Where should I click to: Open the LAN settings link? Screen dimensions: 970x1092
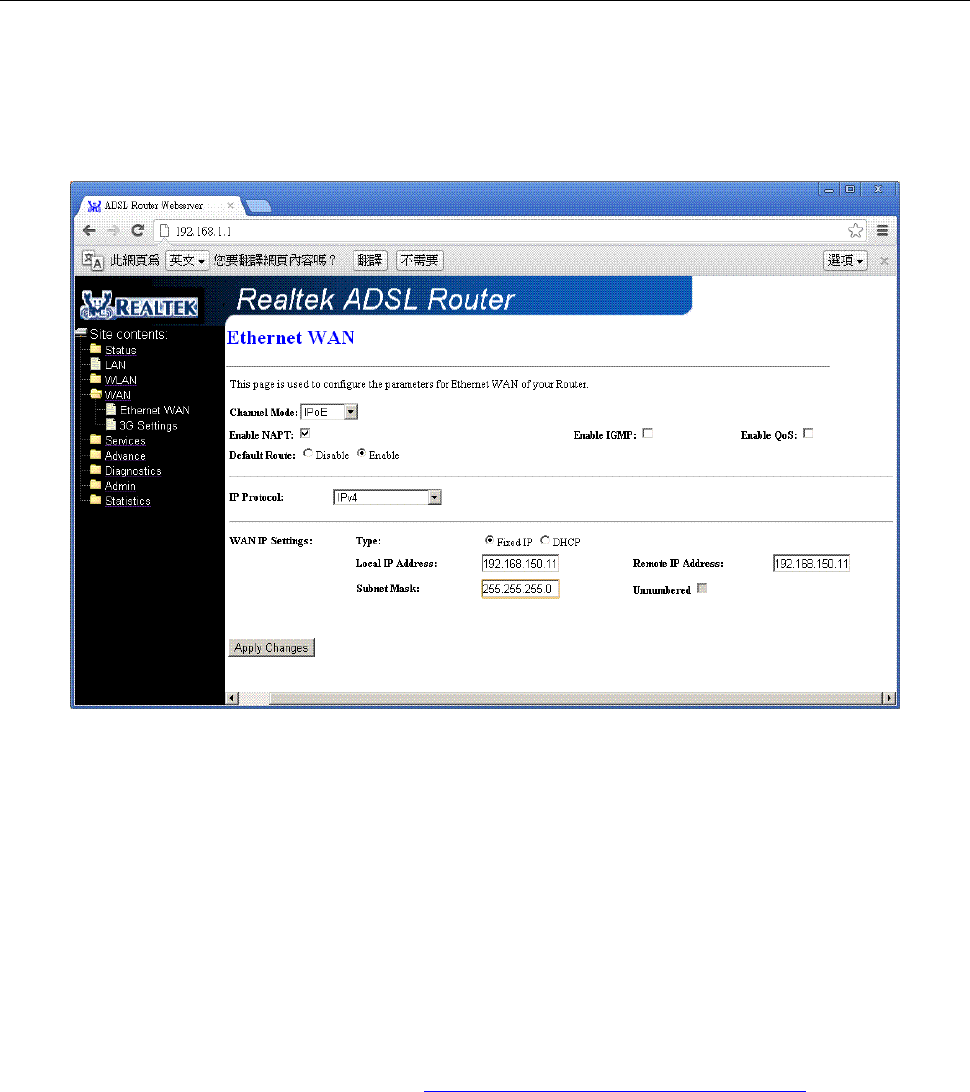tap(116, 365)
